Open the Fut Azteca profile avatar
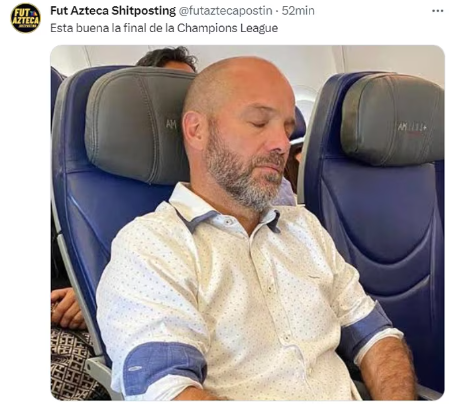 pyautogui.click(x=25, y=18)
